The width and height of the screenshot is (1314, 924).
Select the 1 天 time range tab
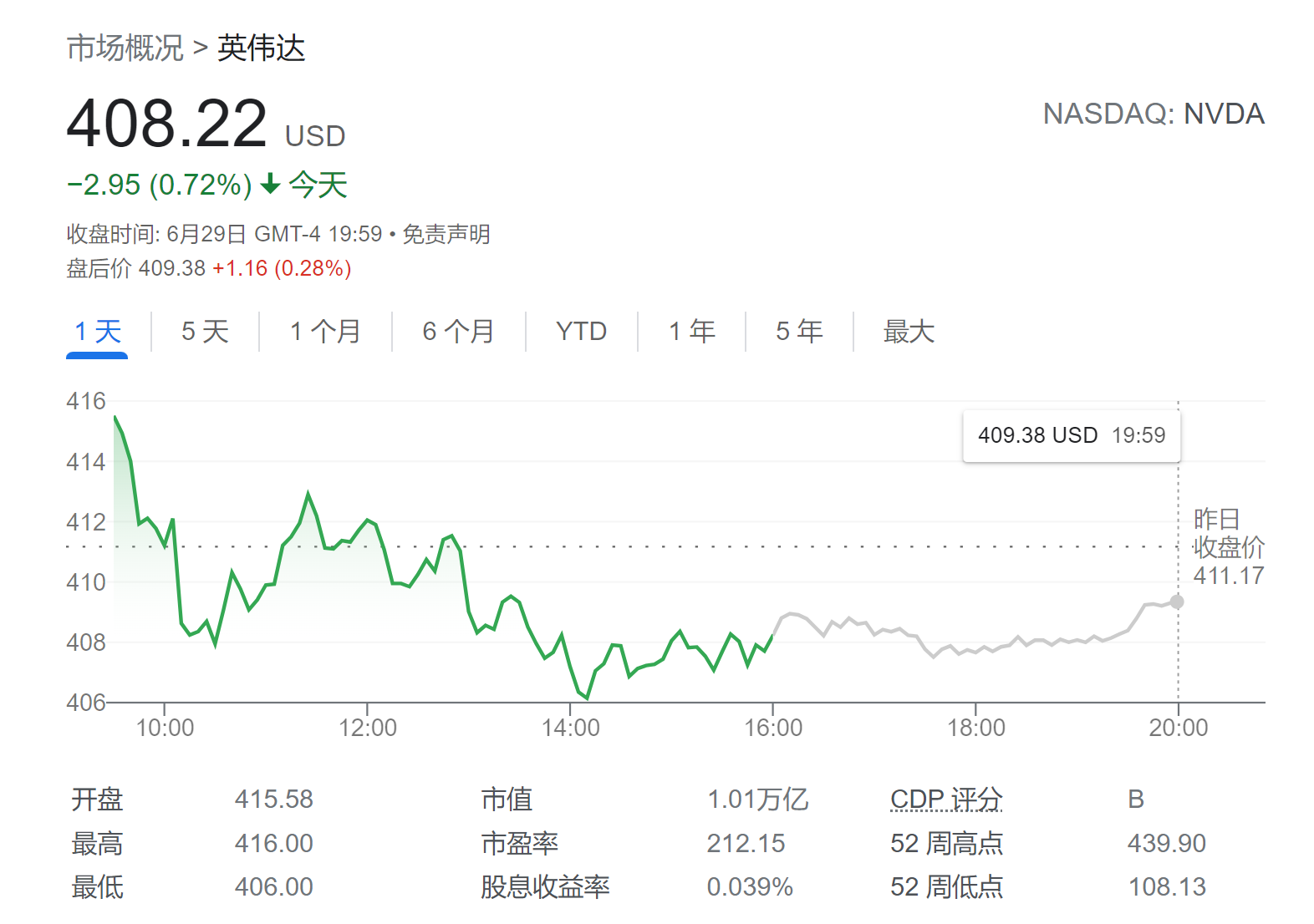coord(98,332)
